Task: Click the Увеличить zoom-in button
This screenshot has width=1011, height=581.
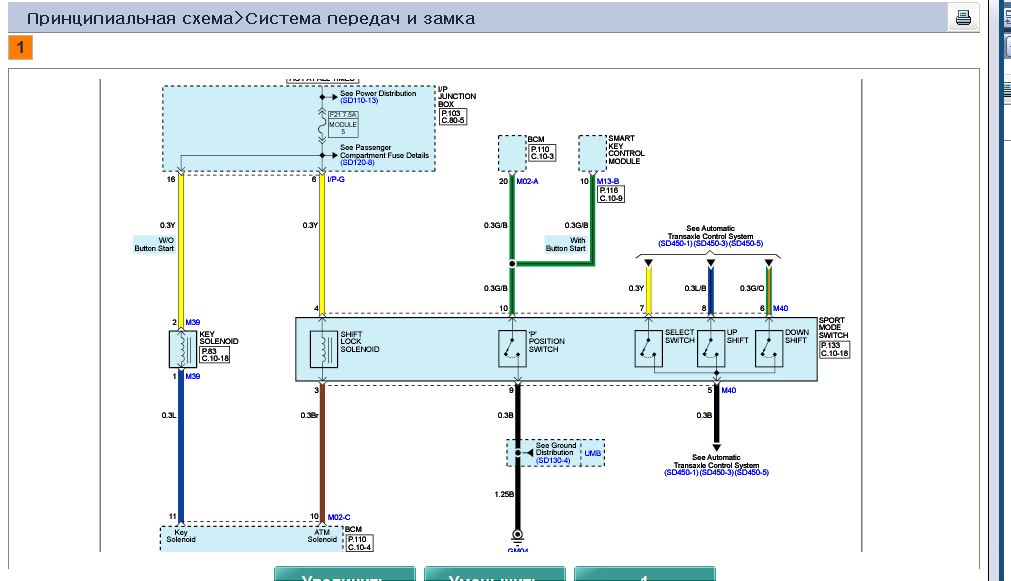Action: [344, 574]
